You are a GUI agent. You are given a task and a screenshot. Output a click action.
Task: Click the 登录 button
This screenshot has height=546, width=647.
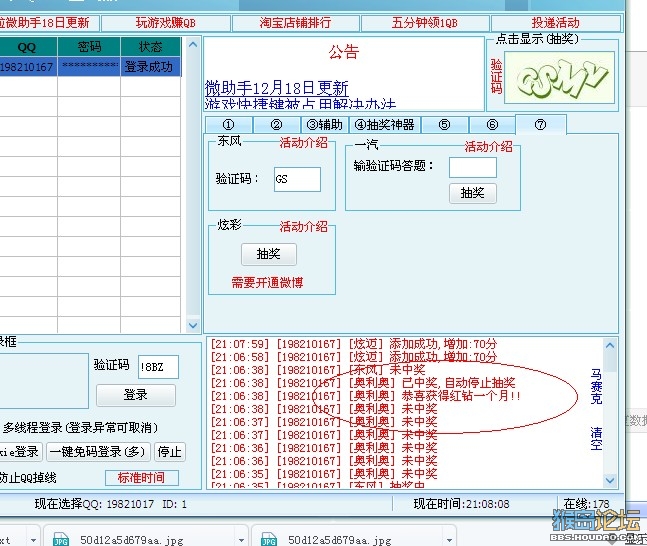pos(136,395)
